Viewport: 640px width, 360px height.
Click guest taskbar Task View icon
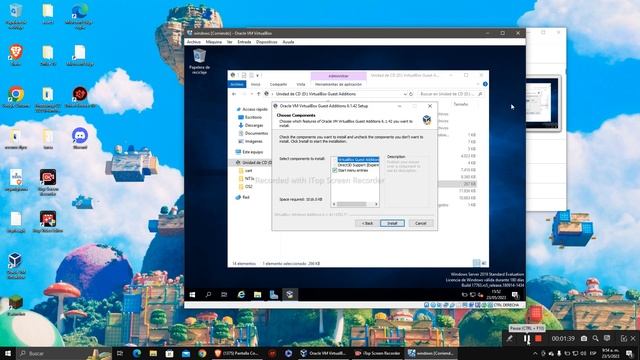(224, 295)
